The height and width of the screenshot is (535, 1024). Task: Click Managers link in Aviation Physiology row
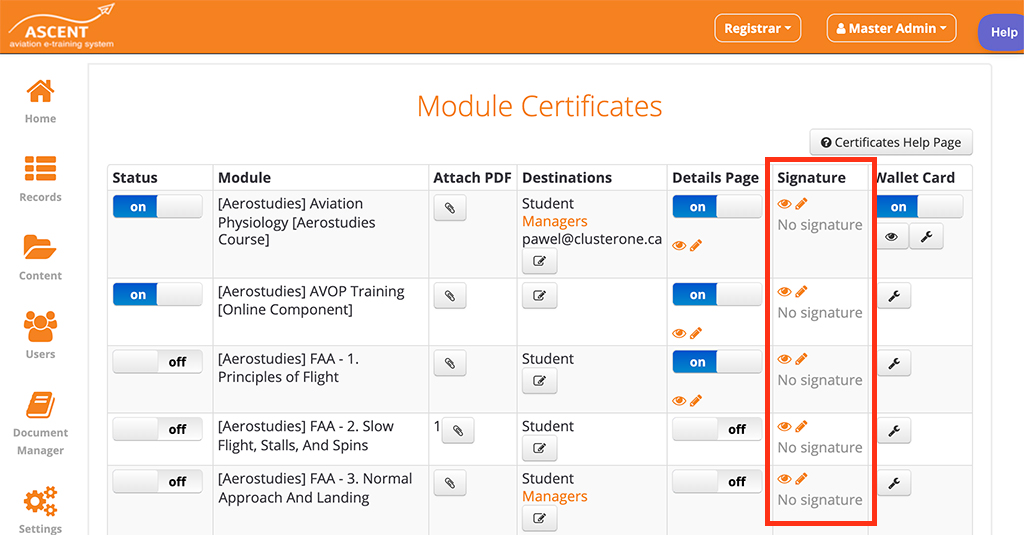pyautogui.click(x=554, y=221)
